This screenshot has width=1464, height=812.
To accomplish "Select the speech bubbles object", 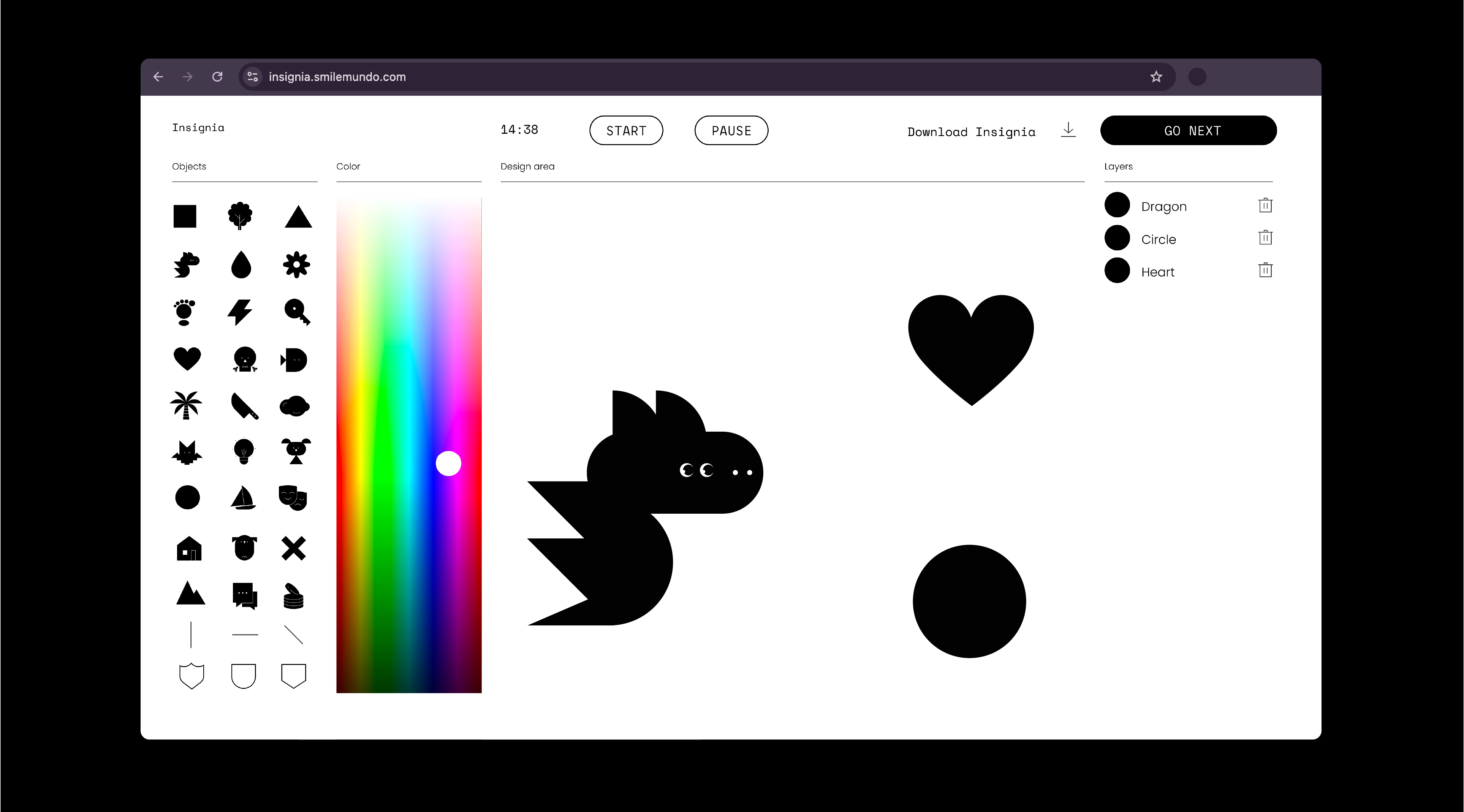I will click(245, 596).
